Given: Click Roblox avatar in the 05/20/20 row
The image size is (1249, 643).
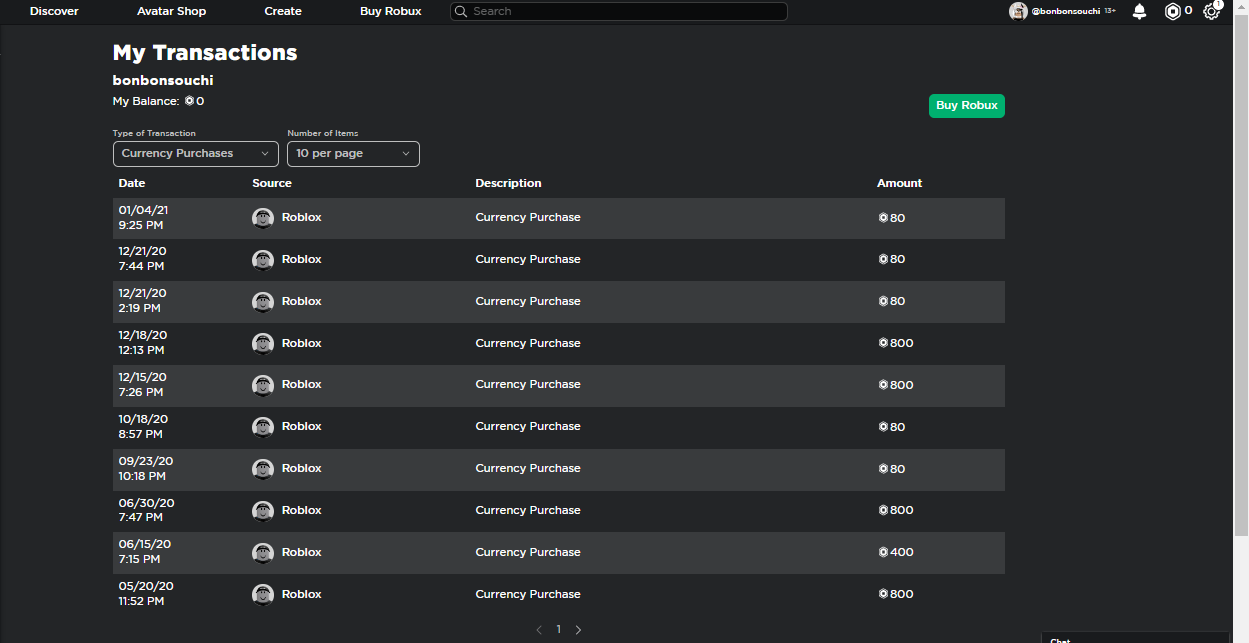Looking at the screenshot, I should [x=263, y=594].
